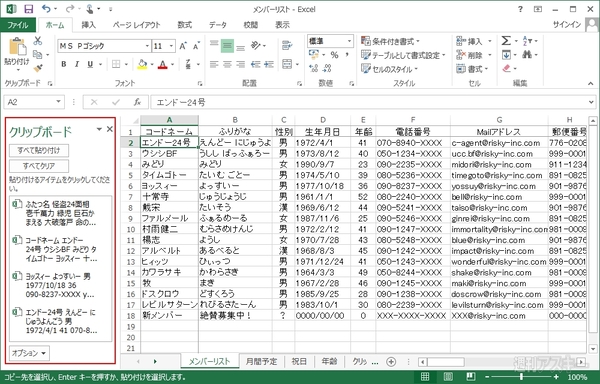This screenshot has height=384, width=600.
Task: Decrease font size with the smaller A icon
Action: pyautogui.click(x=196, y=46)
